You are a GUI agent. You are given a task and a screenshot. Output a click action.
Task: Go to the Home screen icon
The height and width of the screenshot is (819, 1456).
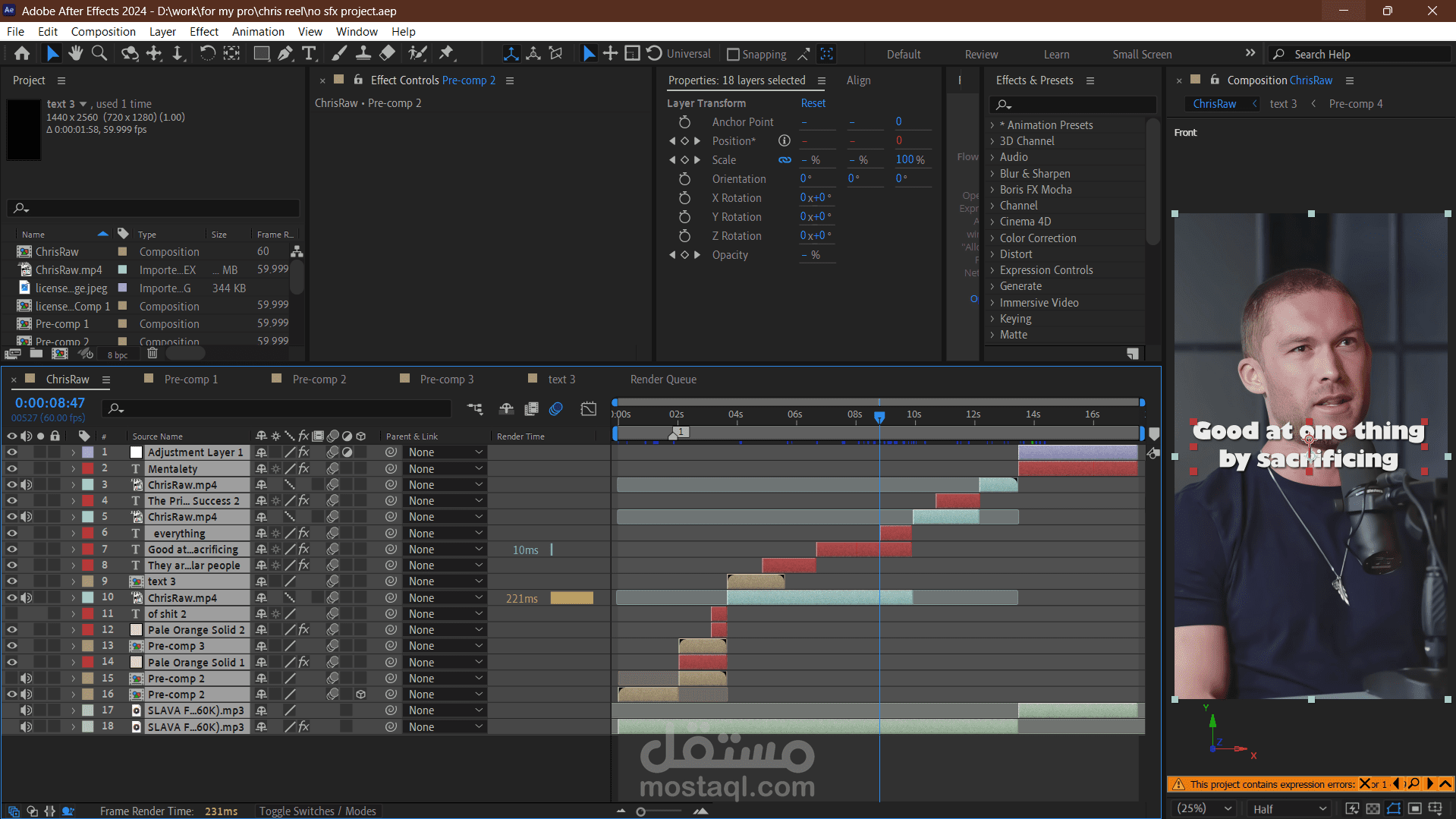pyautogui.click(x=22, y=54)
